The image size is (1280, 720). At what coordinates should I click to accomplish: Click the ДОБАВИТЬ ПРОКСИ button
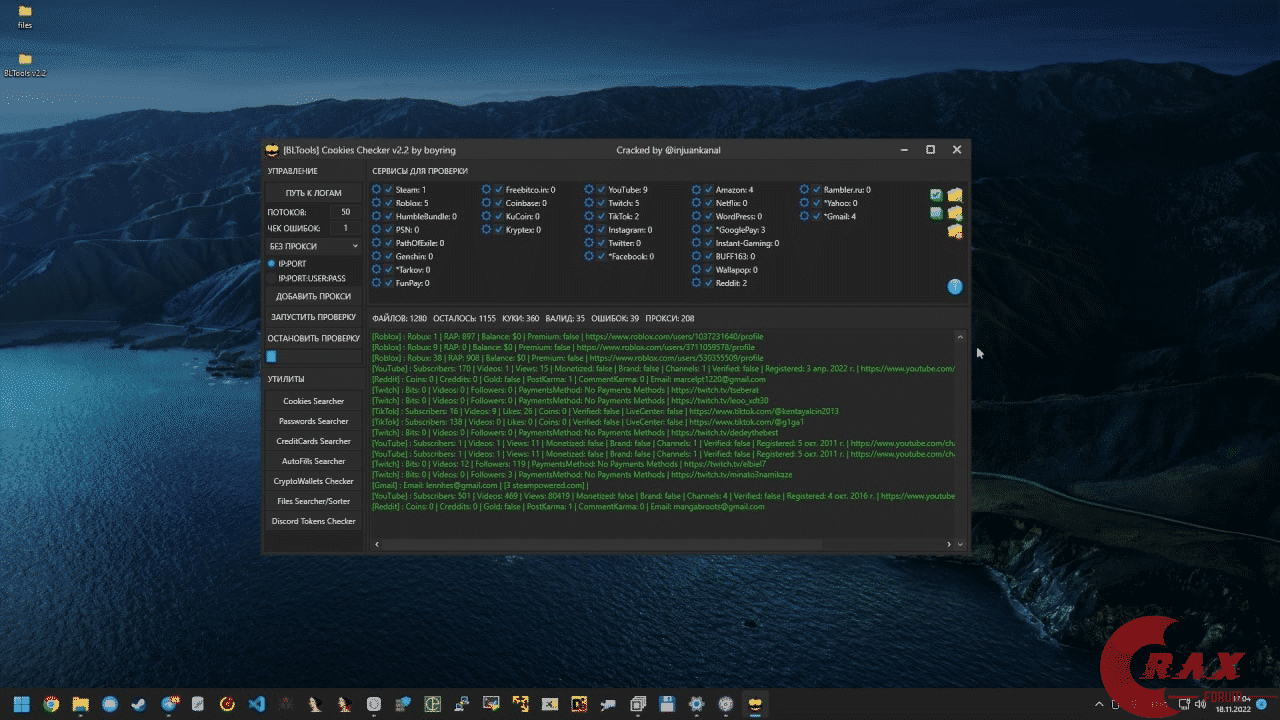[313, 296]
